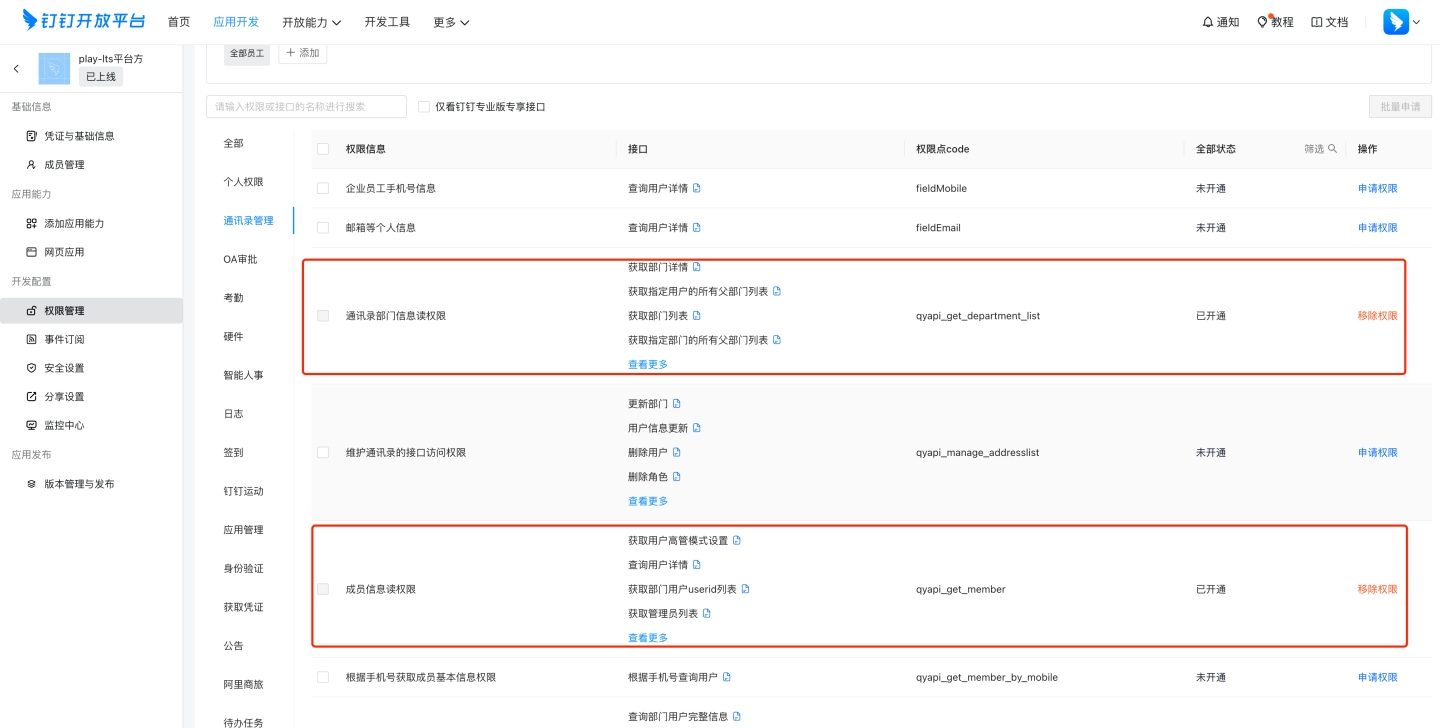切换到OA审批分类

click(243, 258)
